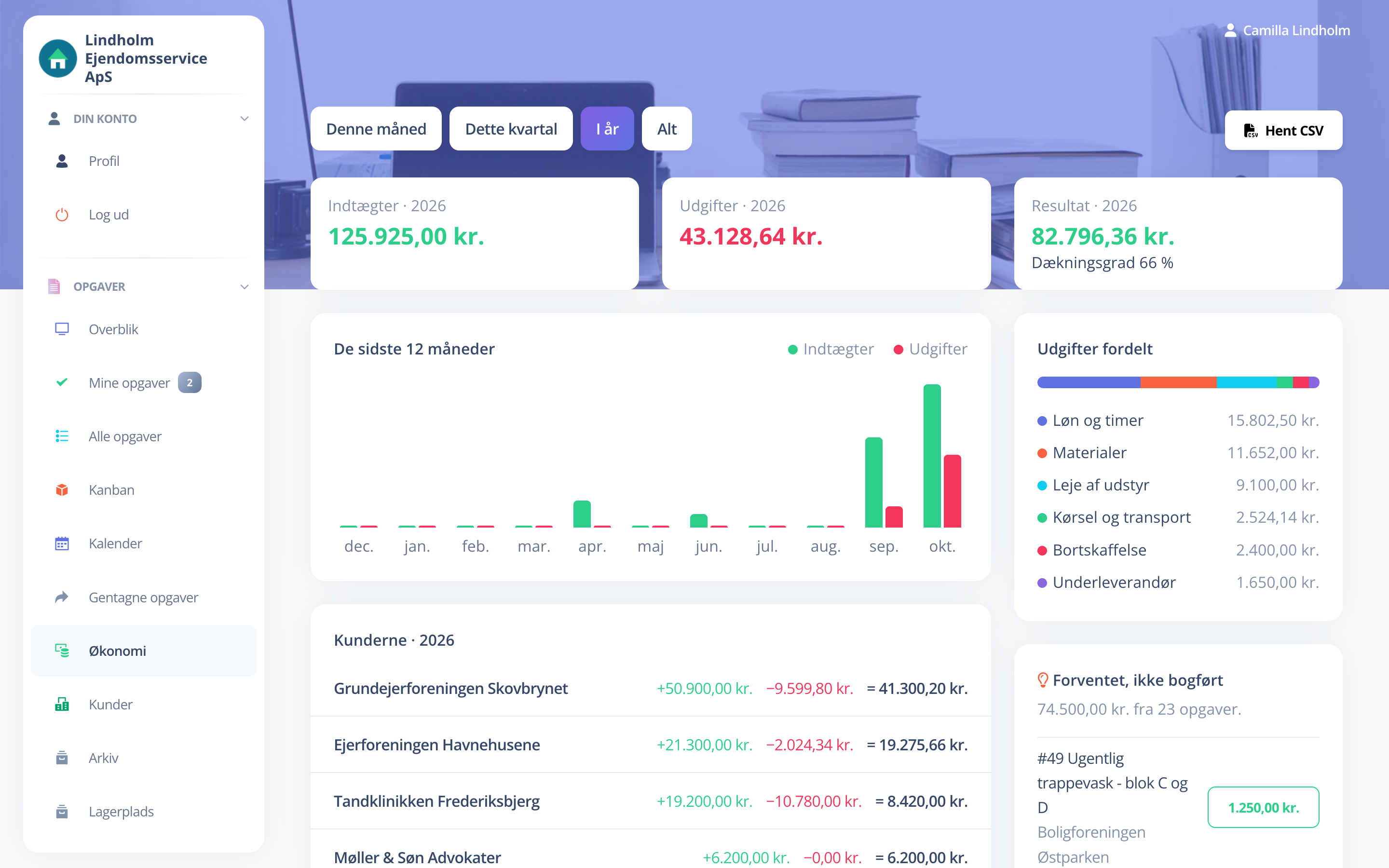Open Camilla Lindholm user menu

pyautogui.click(x=1287, y=30)
